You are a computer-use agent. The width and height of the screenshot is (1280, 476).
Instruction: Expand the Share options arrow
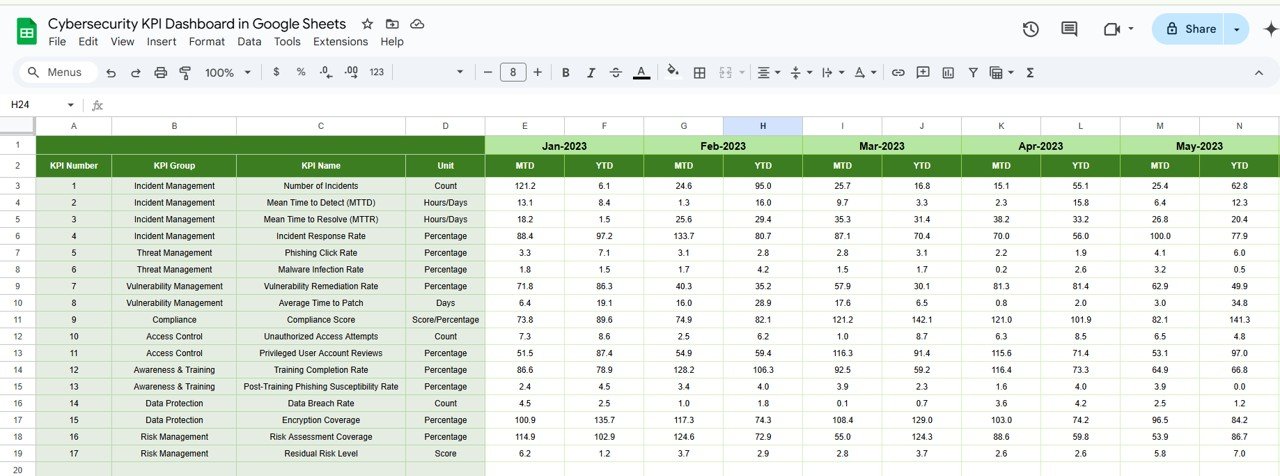click(1238, 29)
